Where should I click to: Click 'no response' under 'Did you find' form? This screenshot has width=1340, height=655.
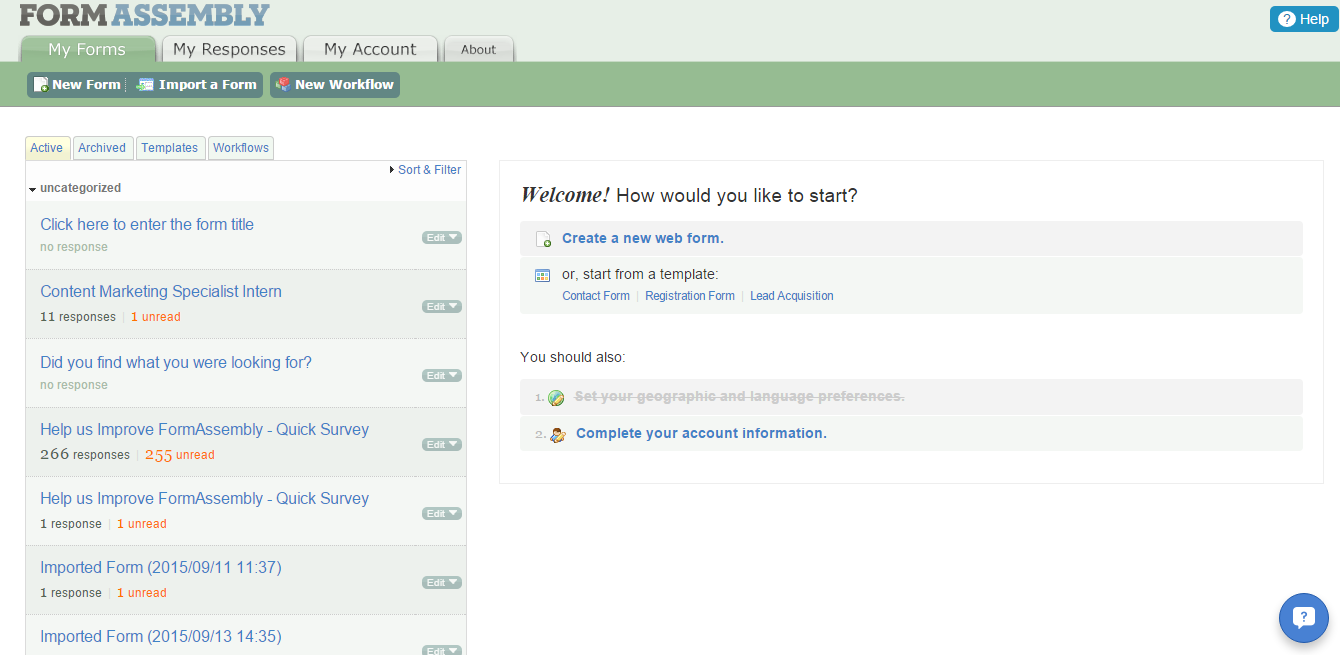coord(74,385)
